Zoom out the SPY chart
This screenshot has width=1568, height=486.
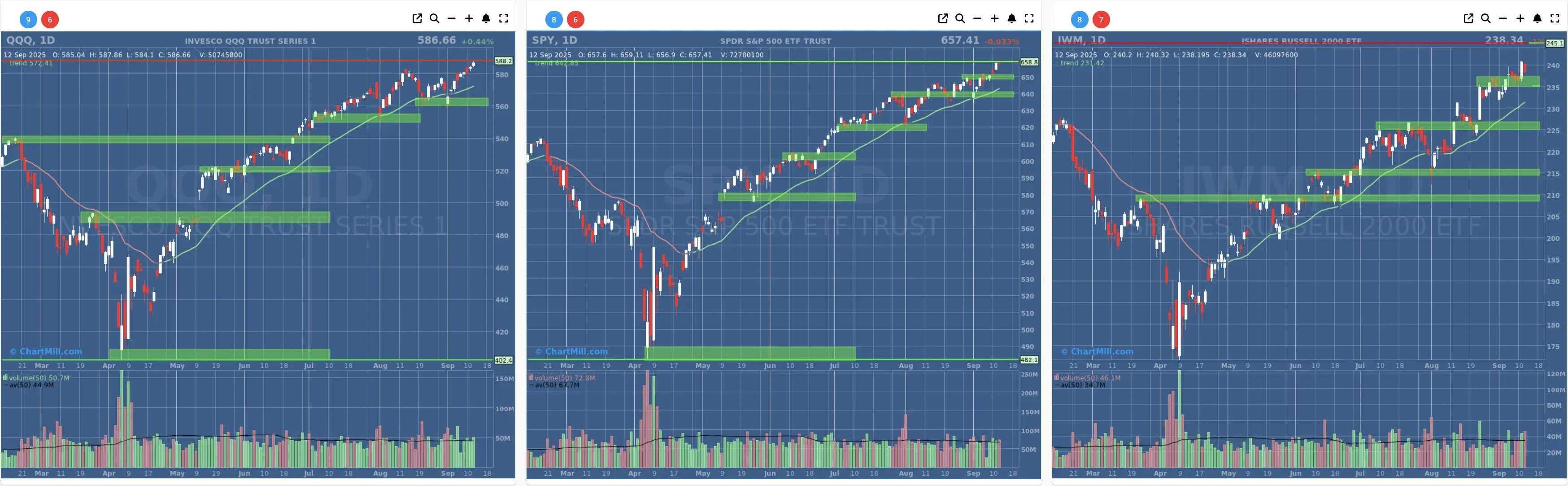pos(977,19)
